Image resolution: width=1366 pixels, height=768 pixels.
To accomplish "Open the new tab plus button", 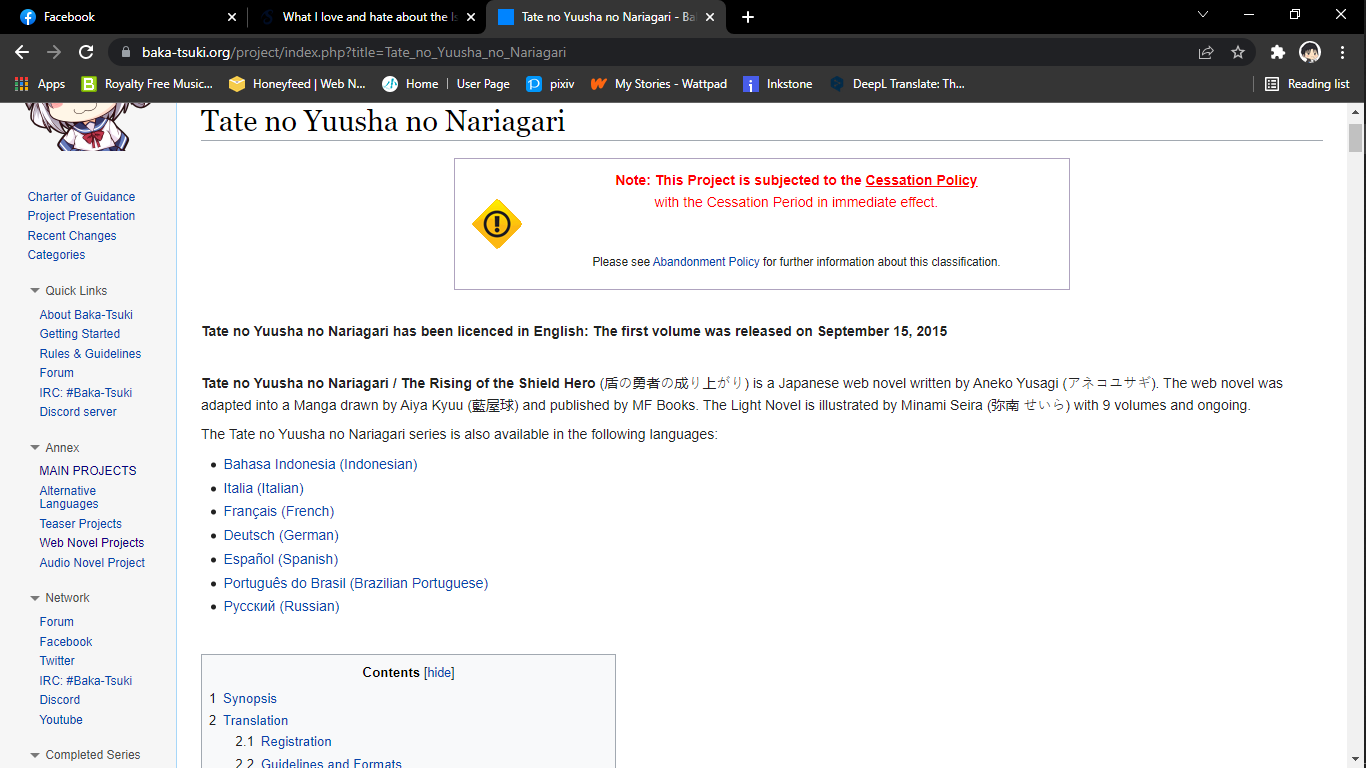I will 748,17.
